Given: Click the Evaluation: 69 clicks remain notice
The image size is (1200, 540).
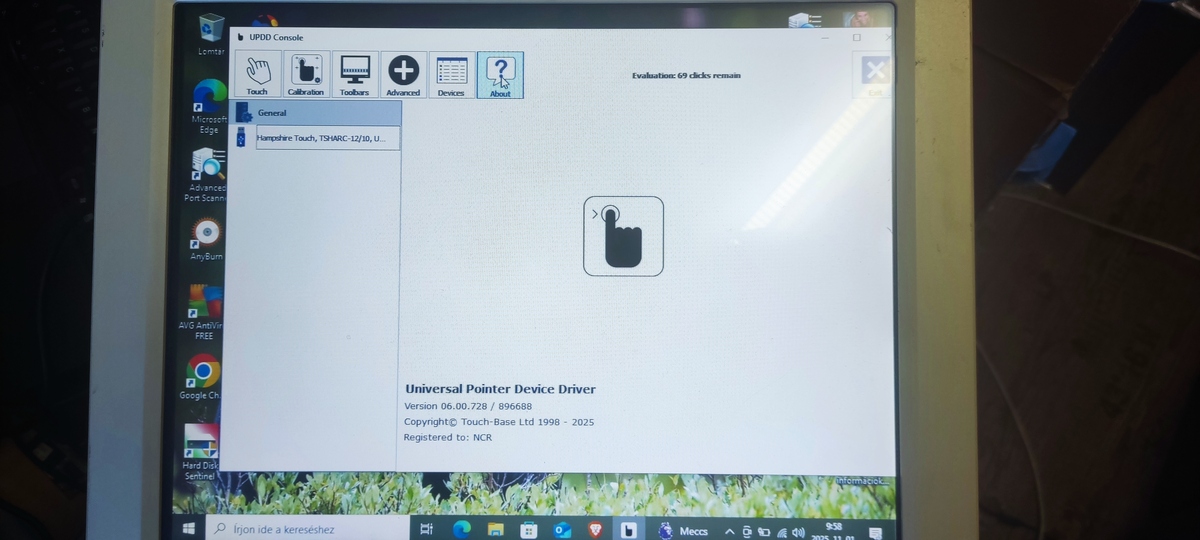Looking at the screenshot, I should [686, 75].
